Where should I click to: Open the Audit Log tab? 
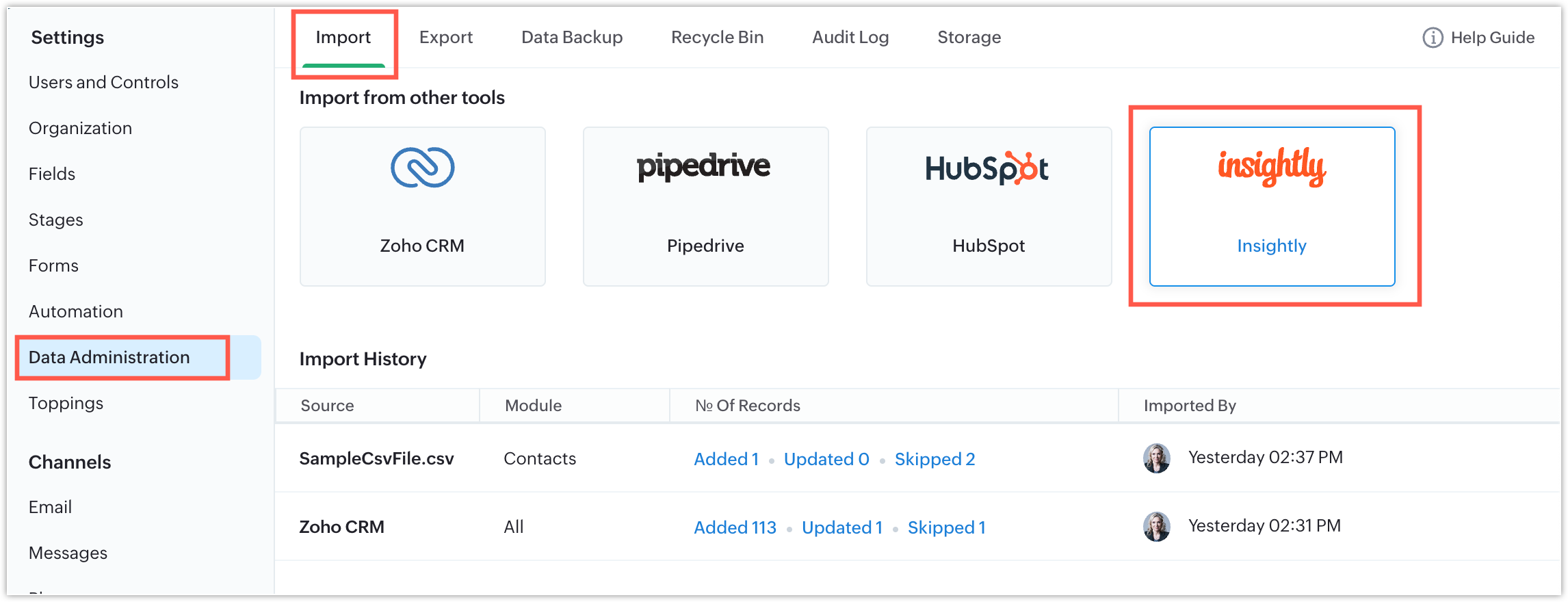(850, 37)
